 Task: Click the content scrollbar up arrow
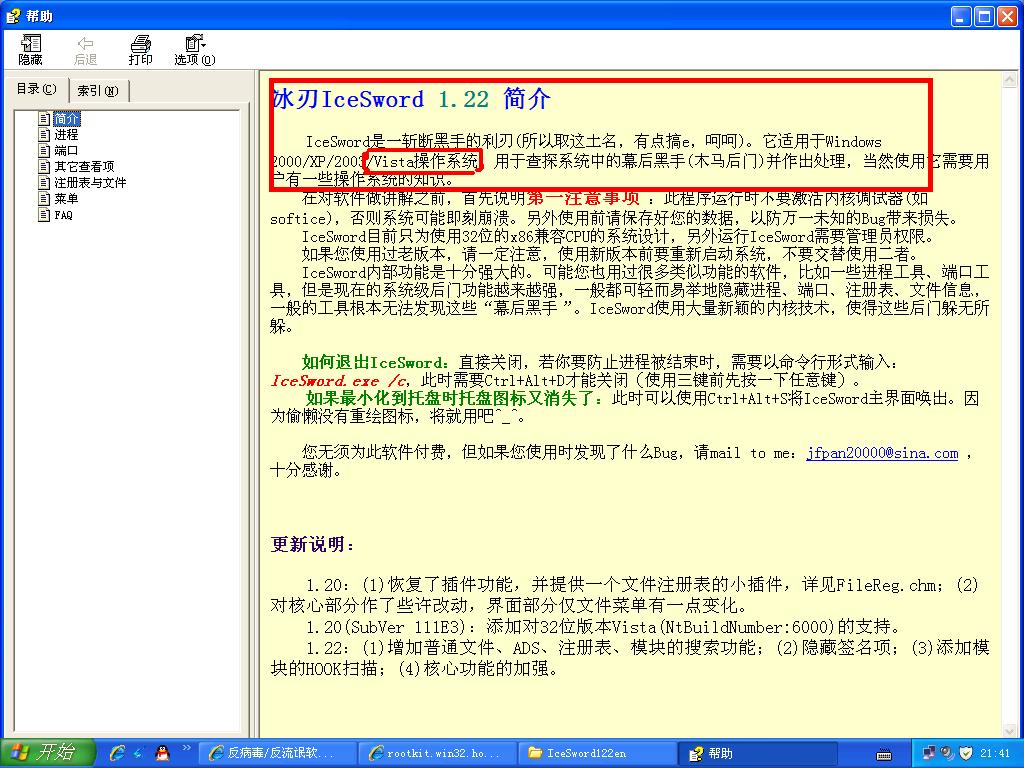point(1010,80)
